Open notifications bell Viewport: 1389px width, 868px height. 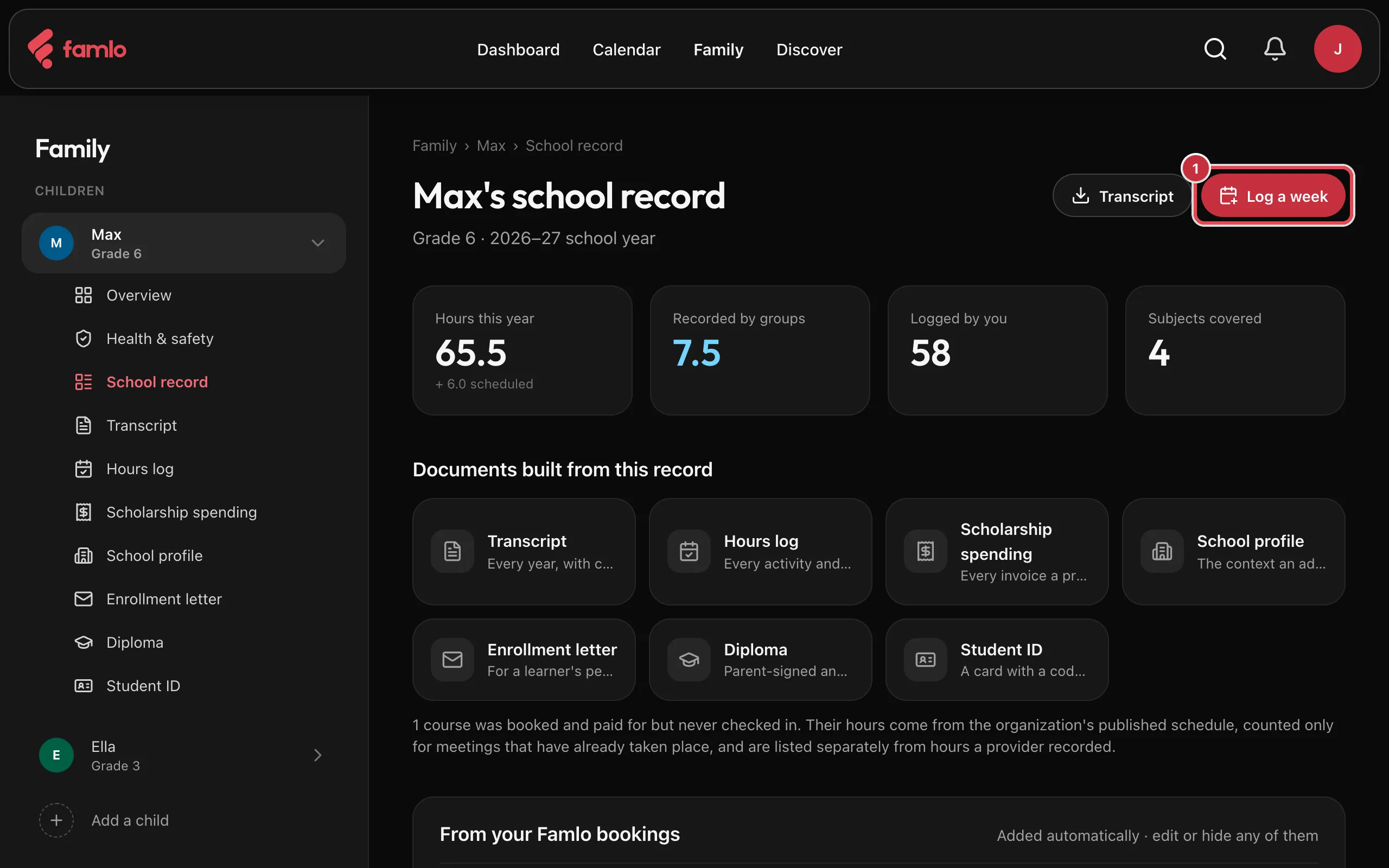coord(1274,49)
